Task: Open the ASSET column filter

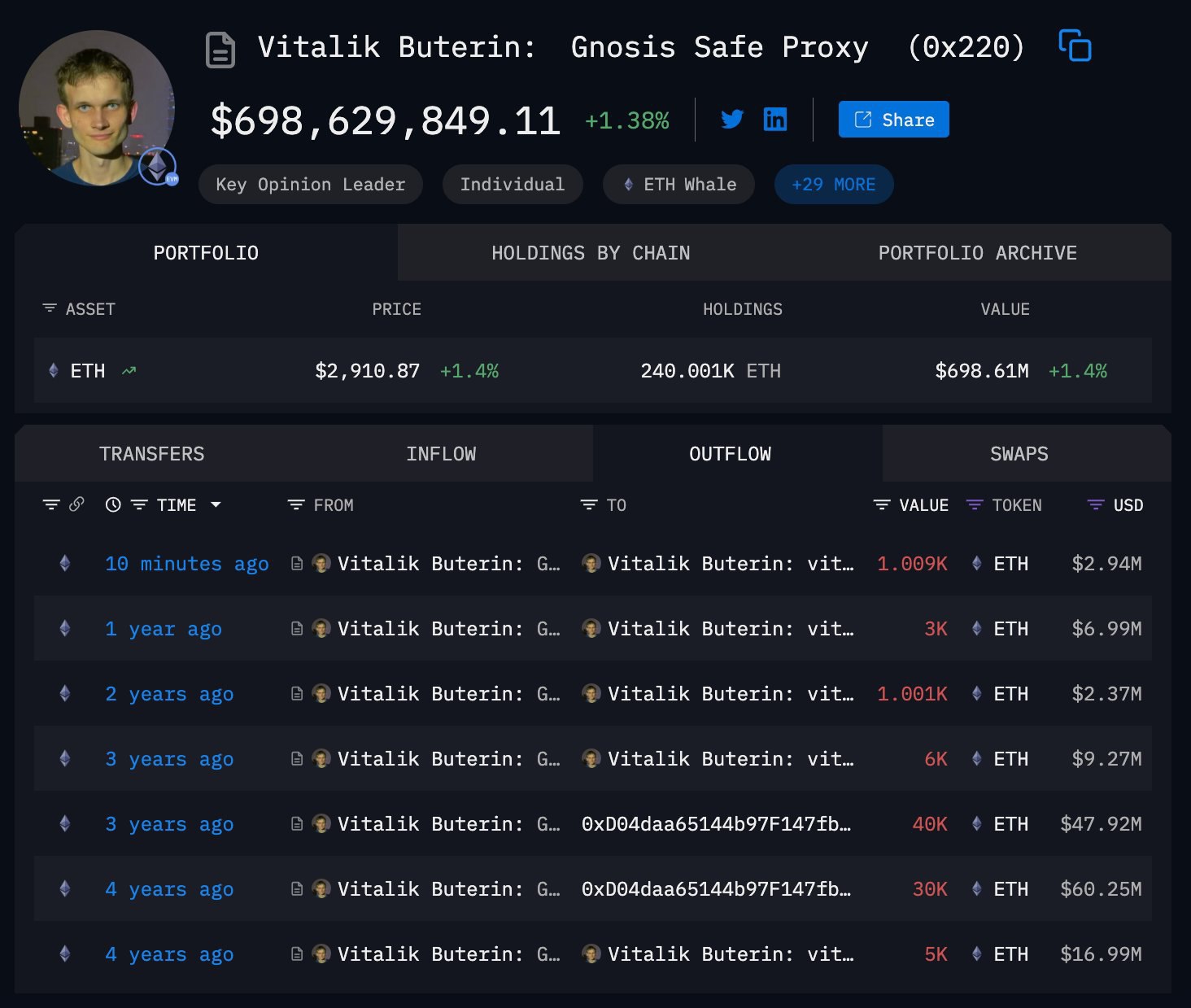Action: [x=50, y=308]
